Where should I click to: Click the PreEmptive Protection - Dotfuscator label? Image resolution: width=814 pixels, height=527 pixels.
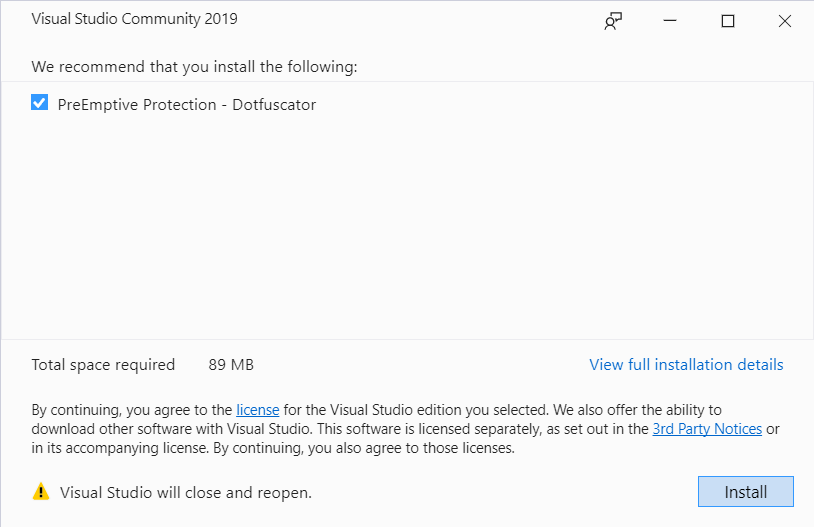pos(187,104)
